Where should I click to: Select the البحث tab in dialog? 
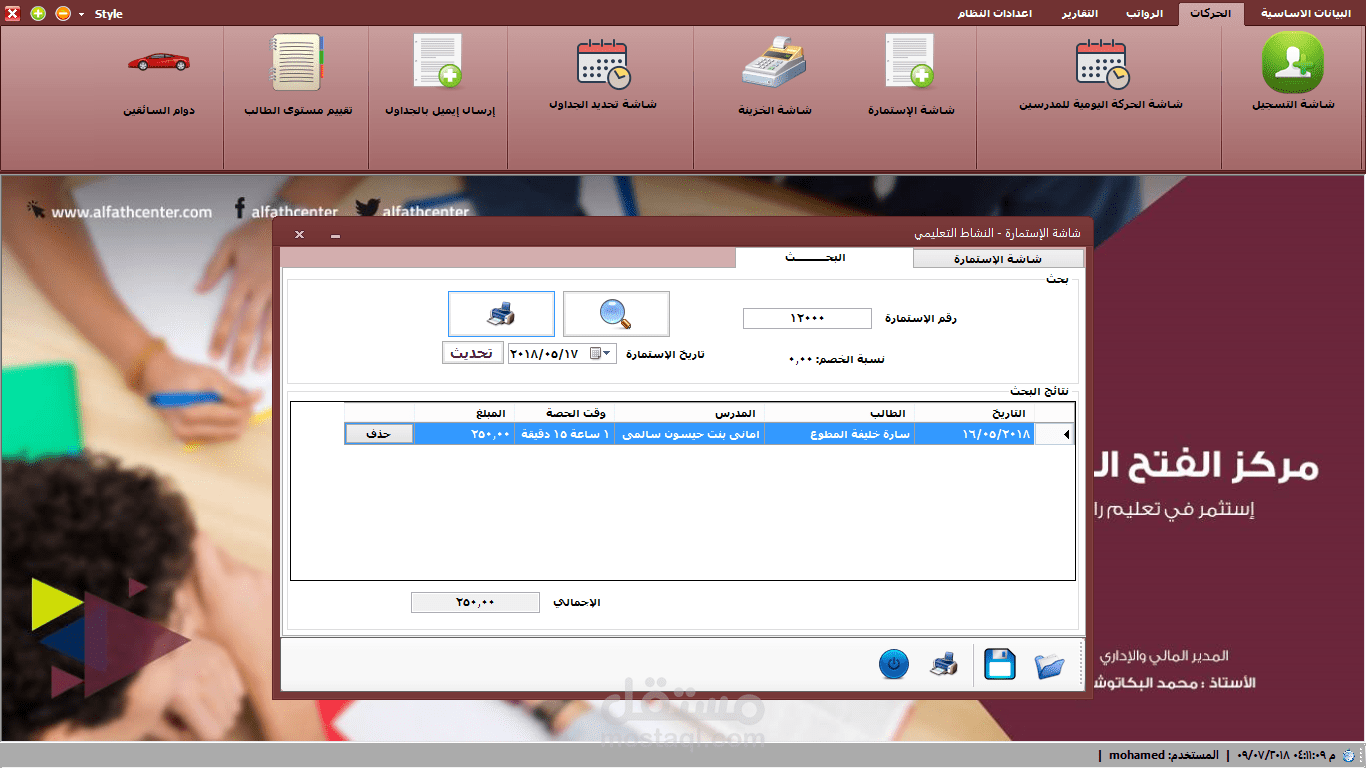click(824, 258)
